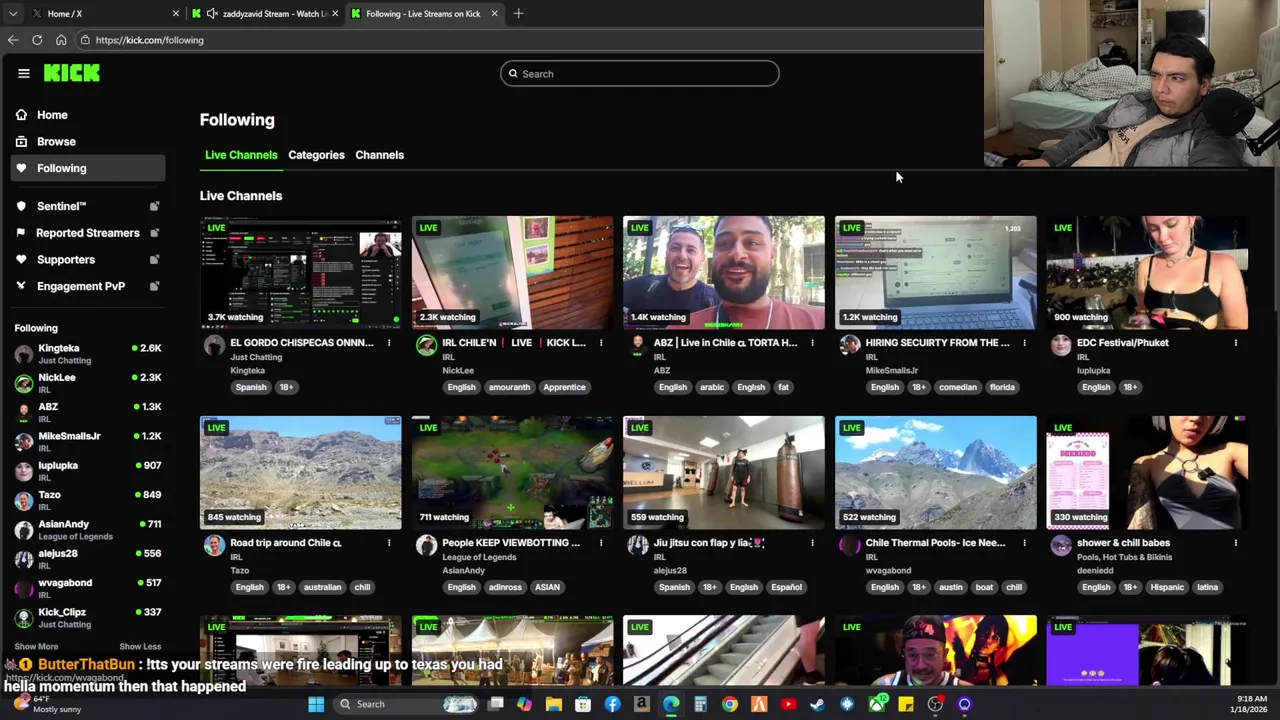
Task: Click the browser back arrow
Action: coord(13,40)
